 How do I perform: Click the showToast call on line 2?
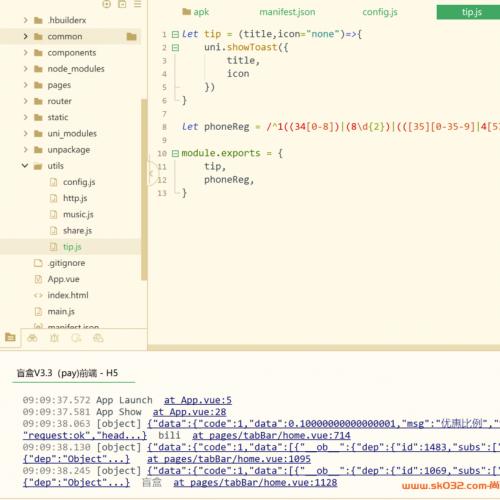coord(252,47)
